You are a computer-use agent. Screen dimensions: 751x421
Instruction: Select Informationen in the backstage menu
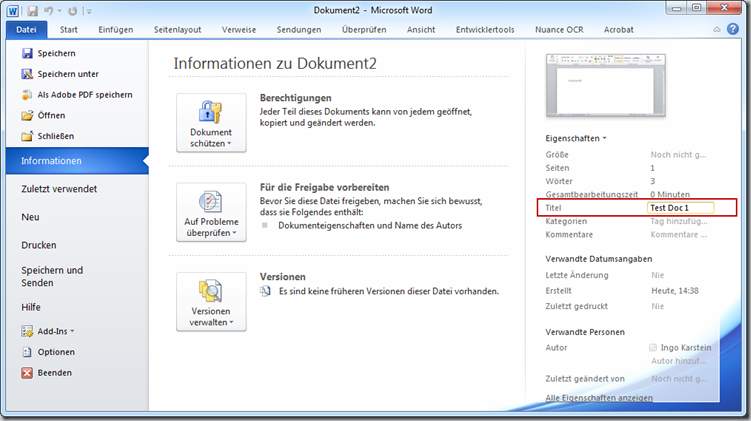point(77,161)
